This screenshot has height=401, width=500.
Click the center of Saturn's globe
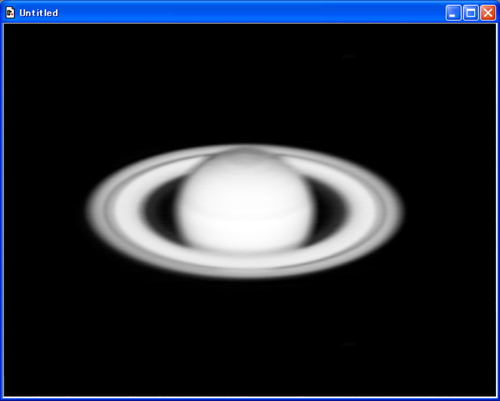[x=246, y=202]
